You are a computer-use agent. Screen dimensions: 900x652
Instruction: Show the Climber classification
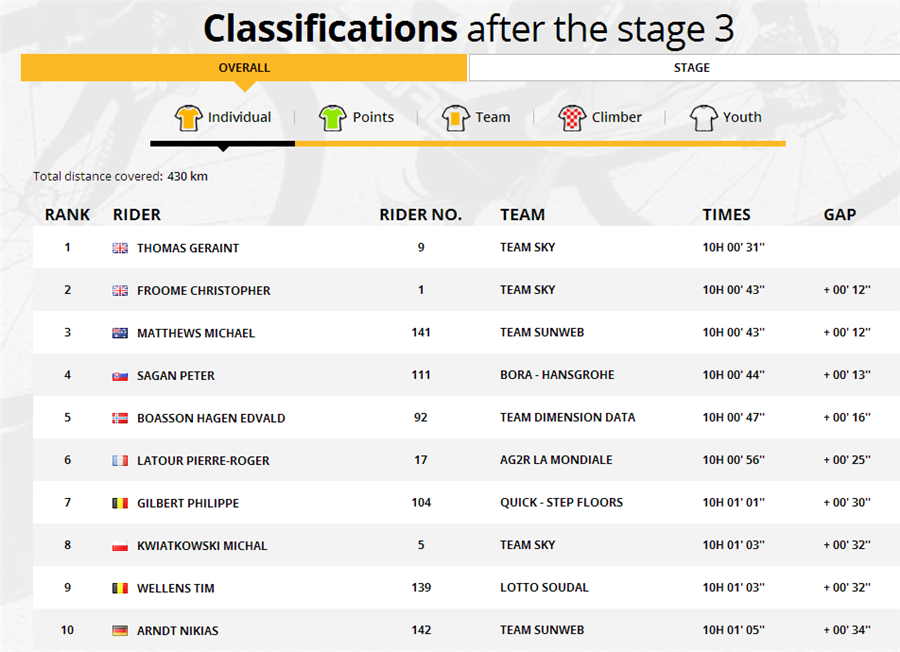616,117
